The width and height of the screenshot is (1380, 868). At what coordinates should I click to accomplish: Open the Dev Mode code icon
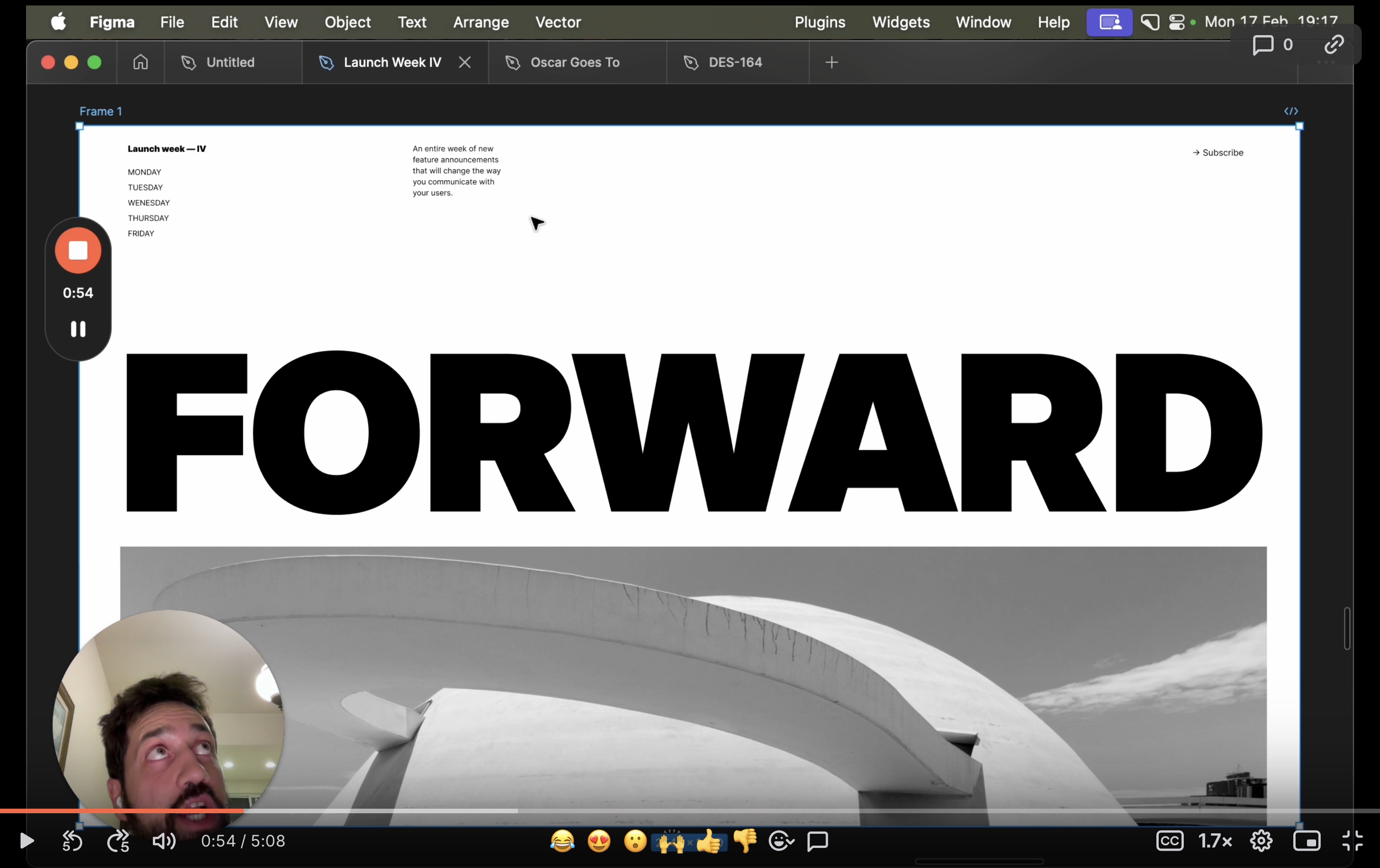pos(1291,111)
